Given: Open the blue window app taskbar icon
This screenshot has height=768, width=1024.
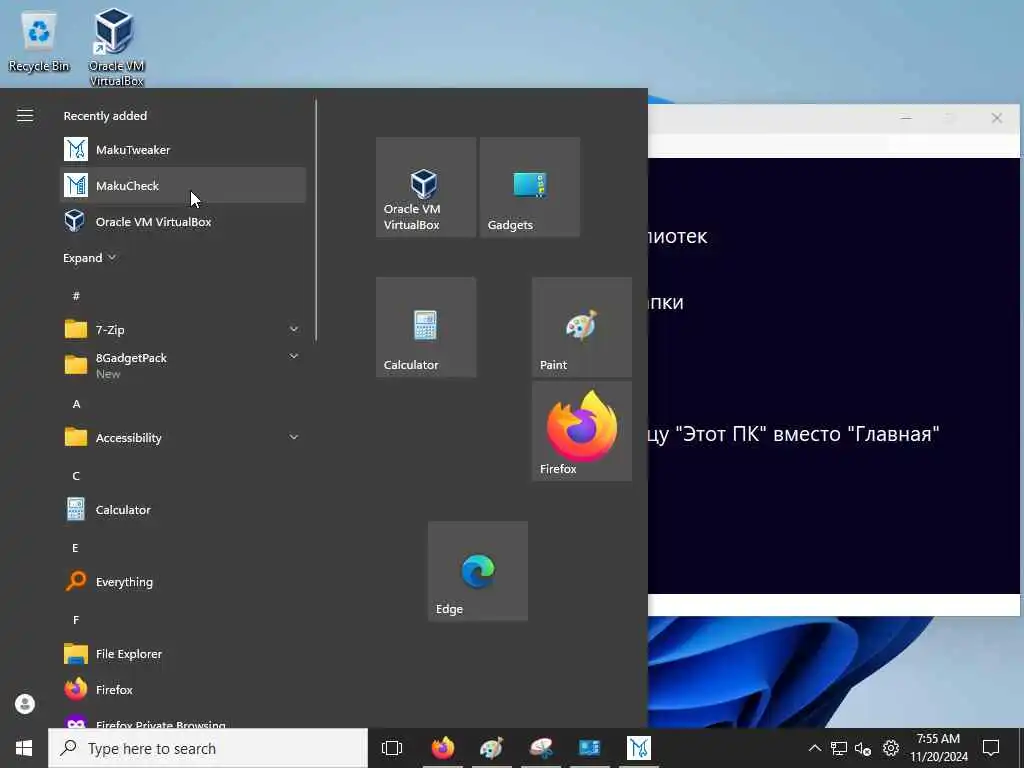Looking at the screenshot, I should [x=590, y=748].
